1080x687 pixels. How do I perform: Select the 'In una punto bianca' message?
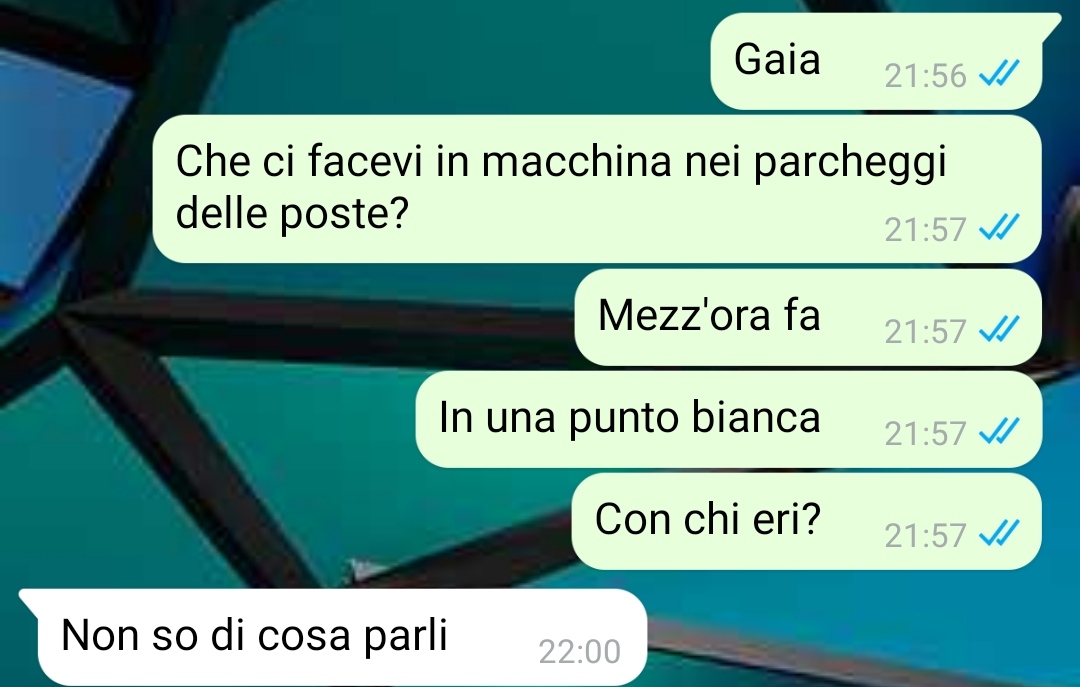click(729, 420)
